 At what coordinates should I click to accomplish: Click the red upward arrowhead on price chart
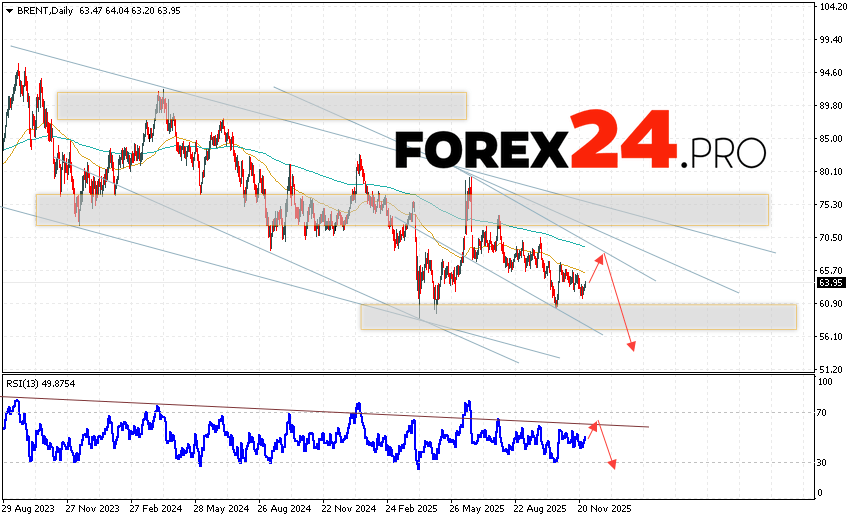(x=602, y=256)
